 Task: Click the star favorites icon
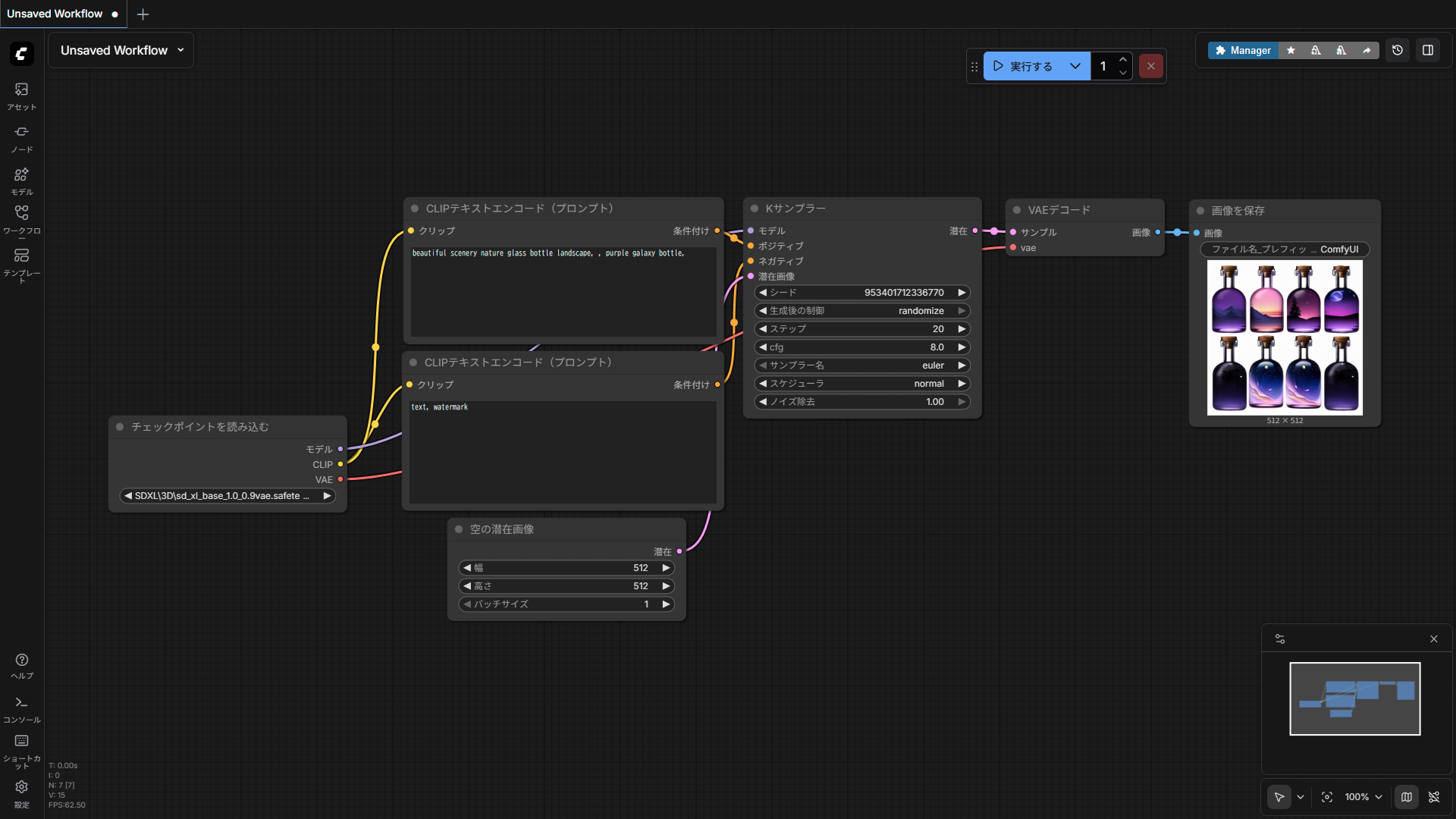tap(1291, 50)
